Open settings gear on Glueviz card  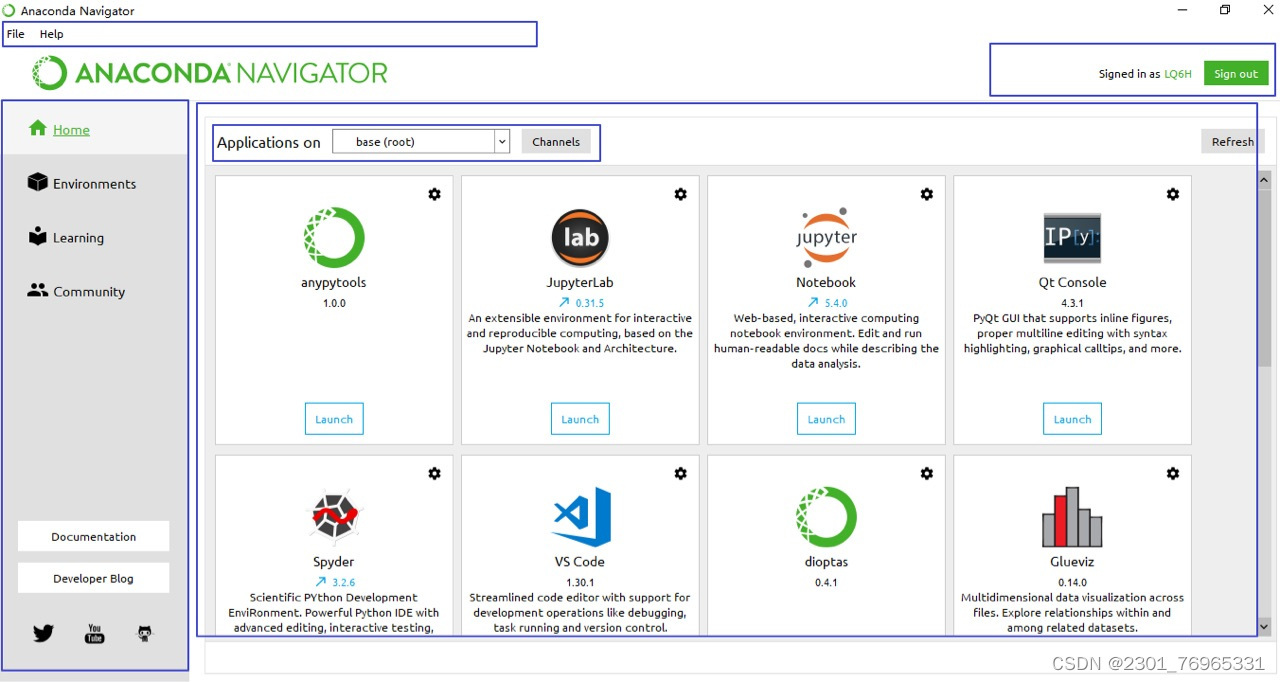(x=1172, y=473)
